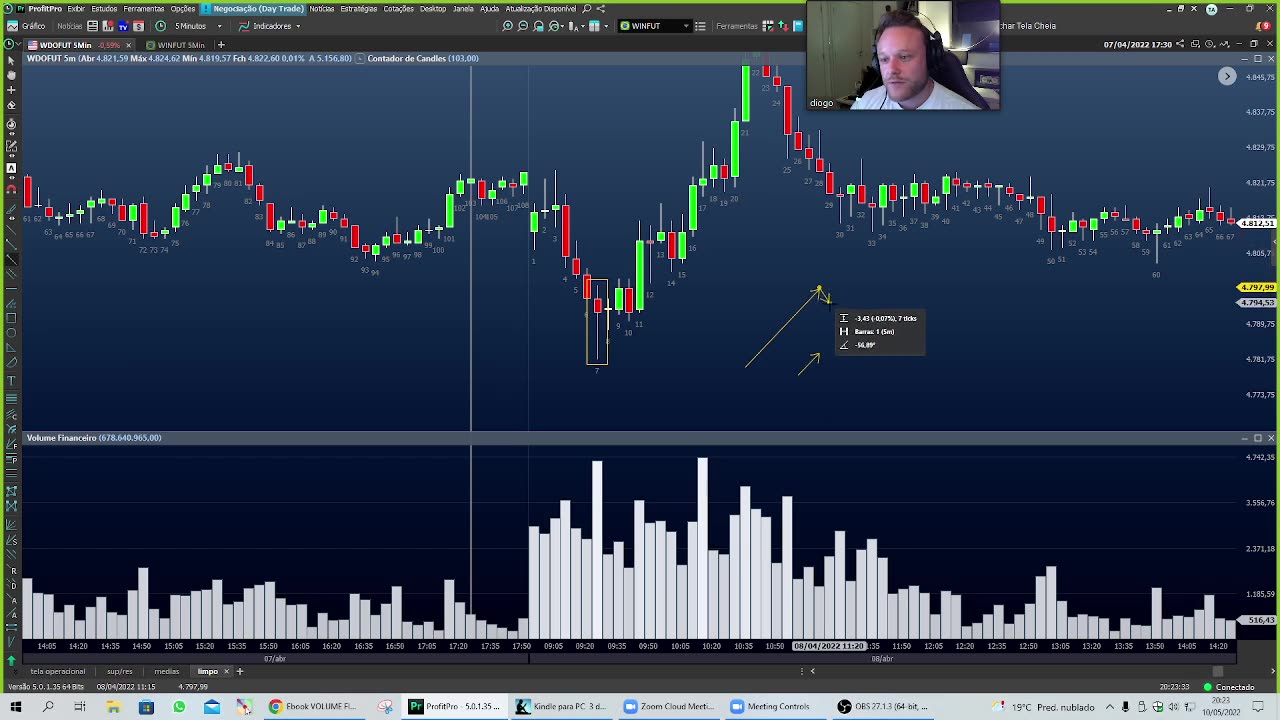Close the limpo workspace tab
The height and width of the screenshot is (720, 1280).
coord(226,671)
